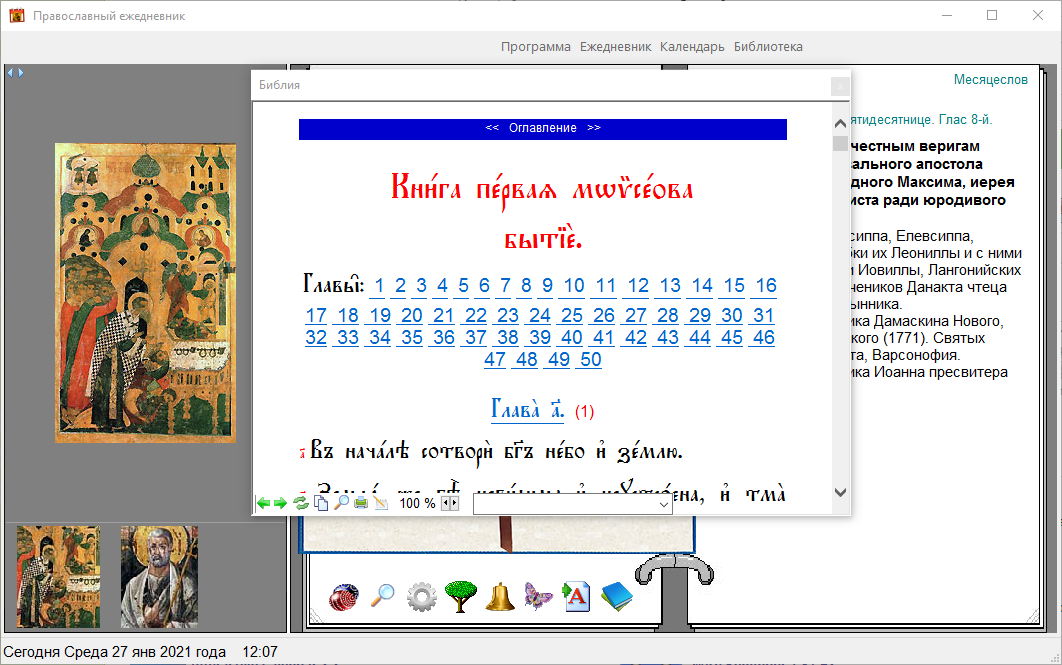Go to next book with >> link
This screenshot has width=1062, height=665.
point(594,127)
